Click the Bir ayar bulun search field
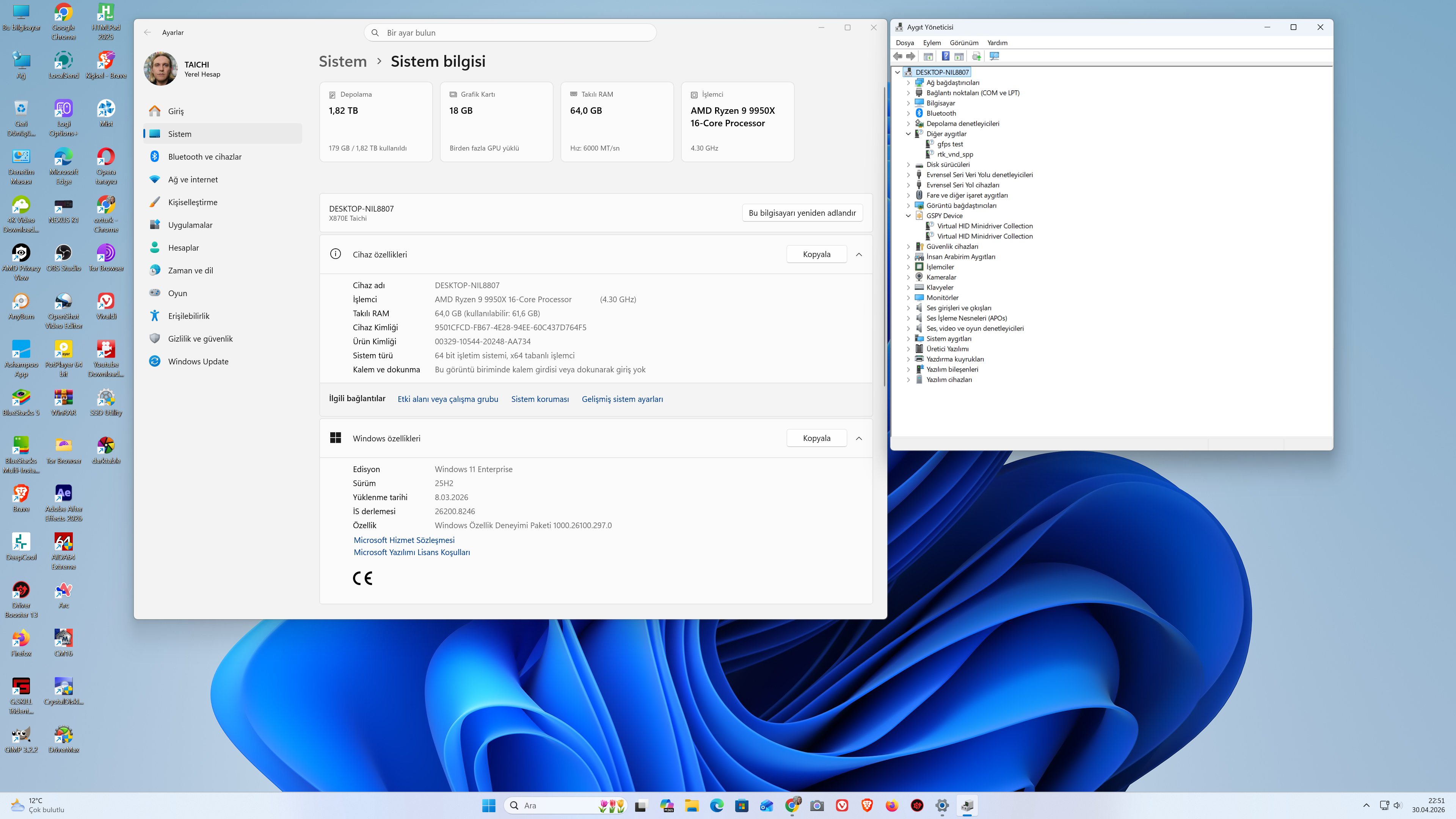This screenshot has width=1456, height=819. coord(510,33)
